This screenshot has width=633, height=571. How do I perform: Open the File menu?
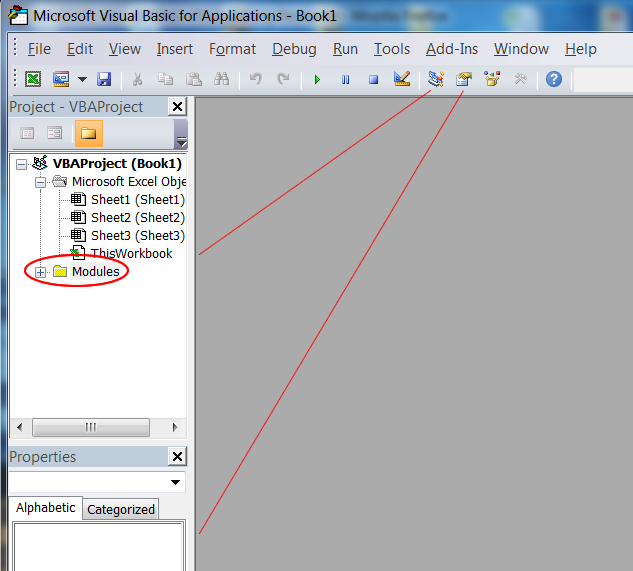pos(39,49)
